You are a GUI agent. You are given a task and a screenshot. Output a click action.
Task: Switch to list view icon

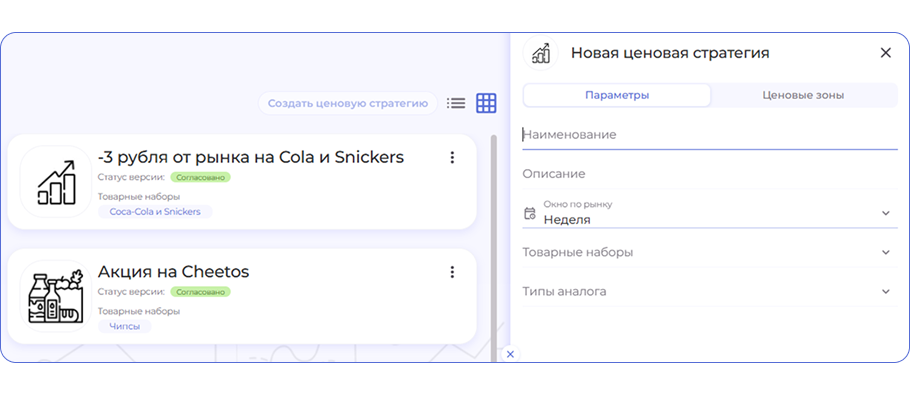tap(456, 103)
